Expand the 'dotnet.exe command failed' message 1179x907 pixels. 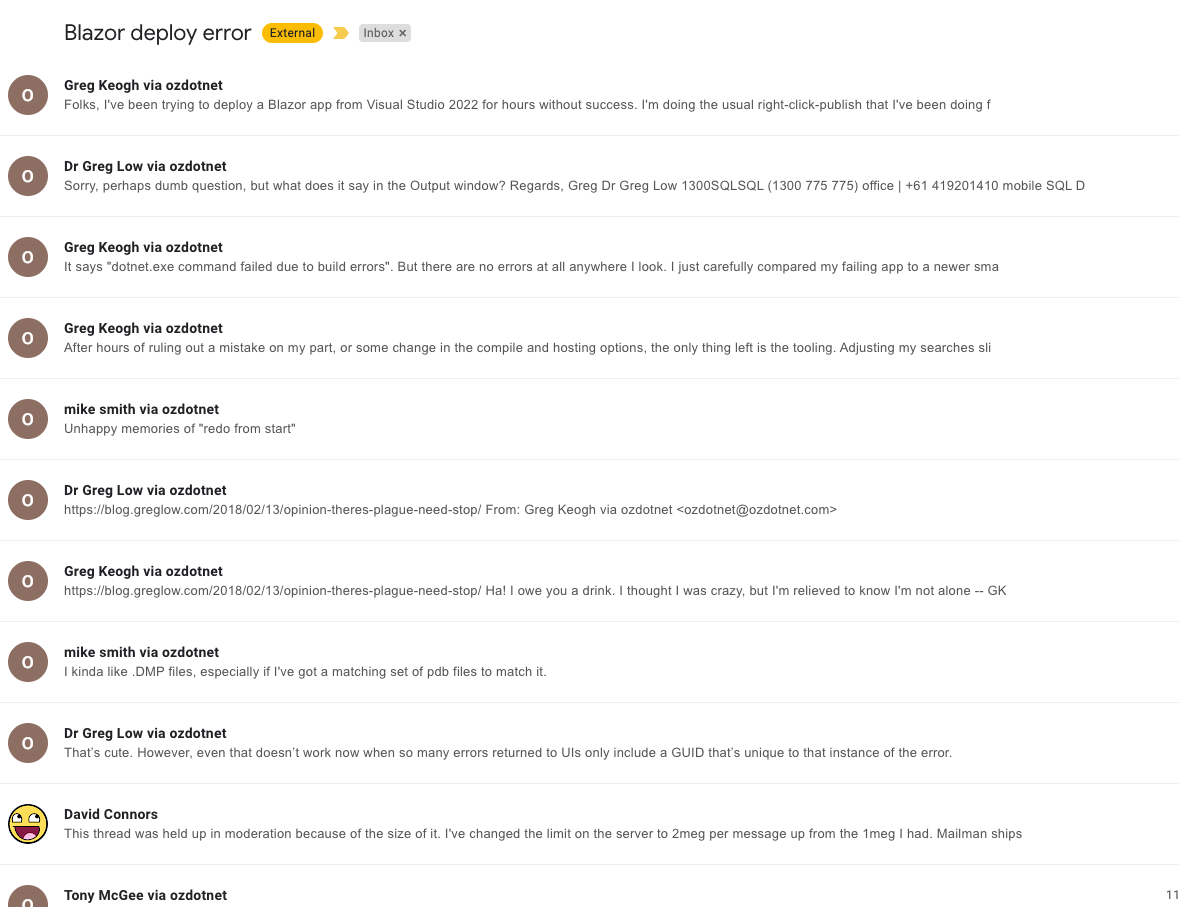point(590,257)
